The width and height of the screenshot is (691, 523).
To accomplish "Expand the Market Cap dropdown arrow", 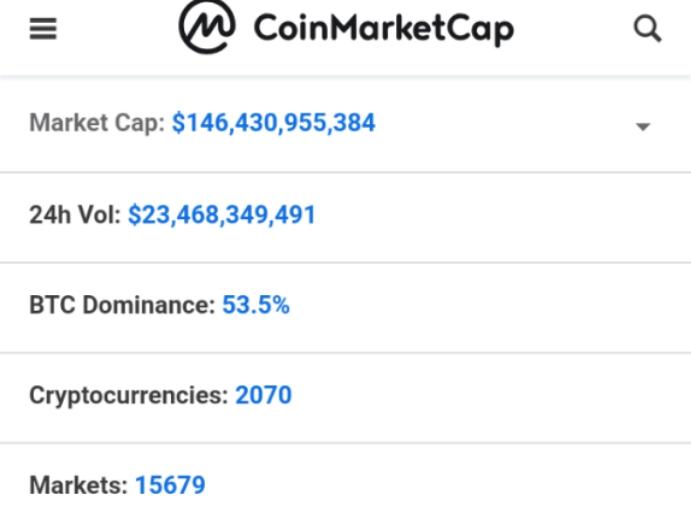I will point(643,127).
